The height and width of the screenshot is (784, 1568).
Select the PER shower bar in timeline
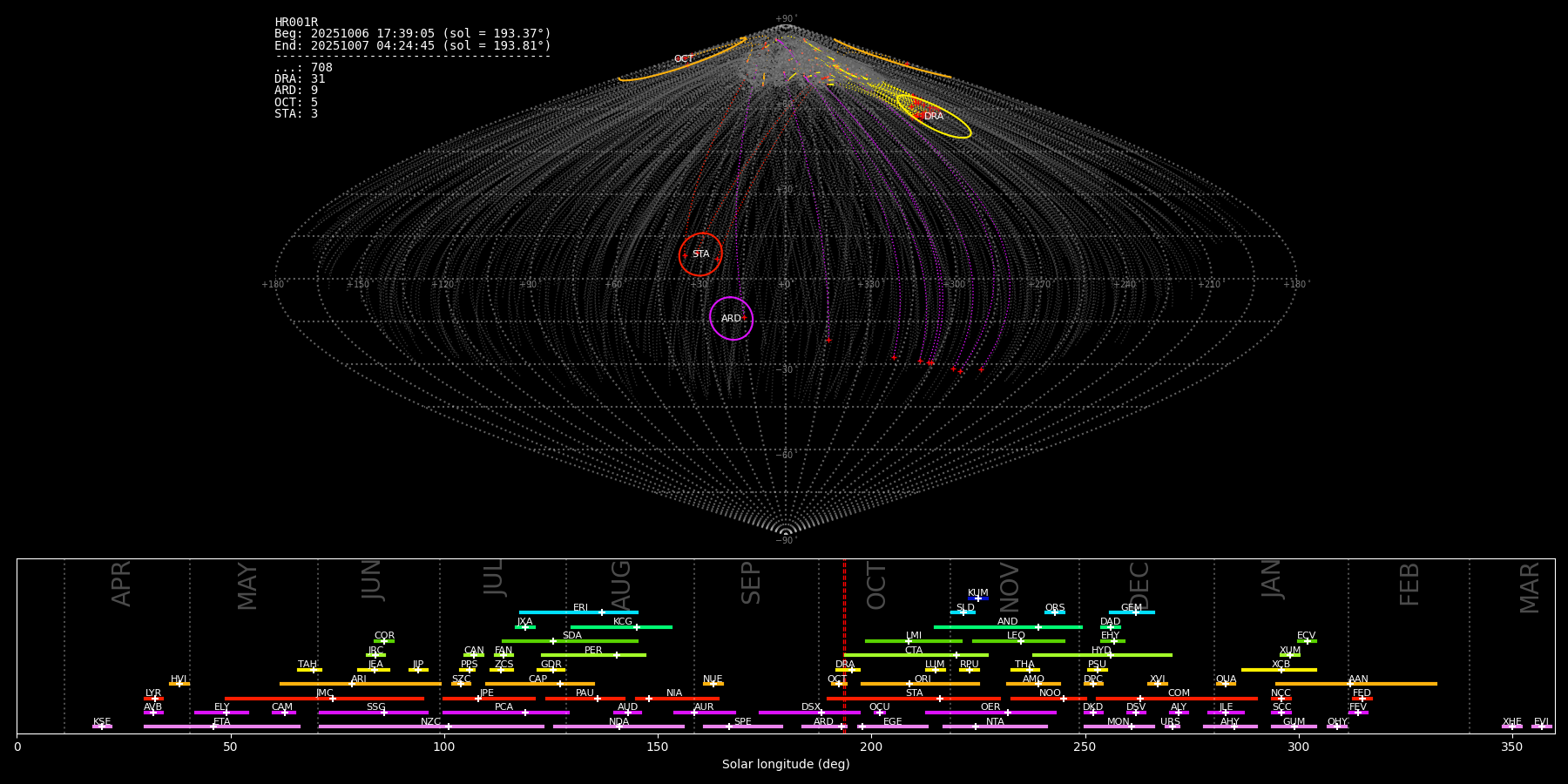pos(593,655)
